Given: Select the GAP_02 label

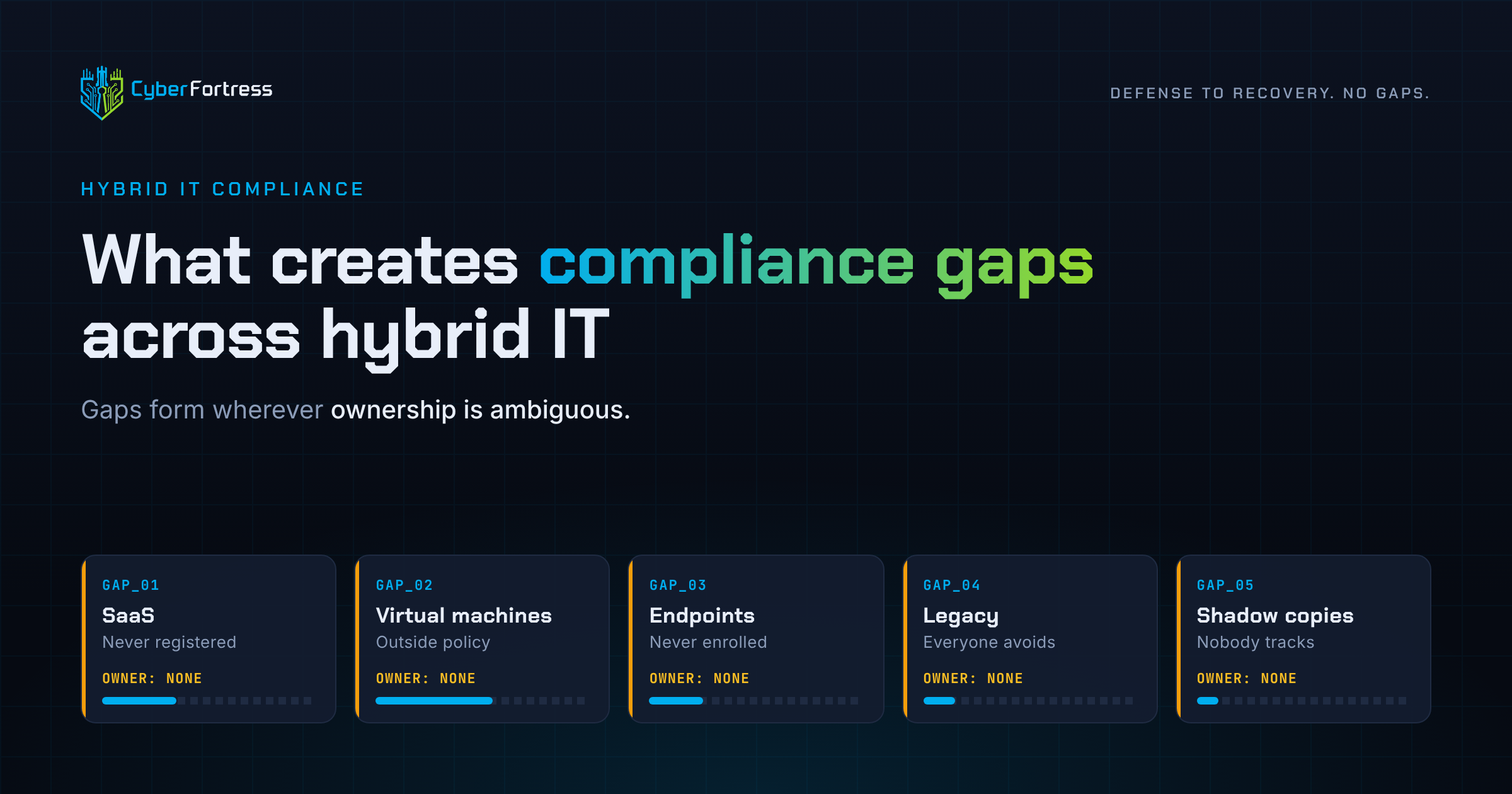Looking at the screenshot, I should click(x=404, y=585).
